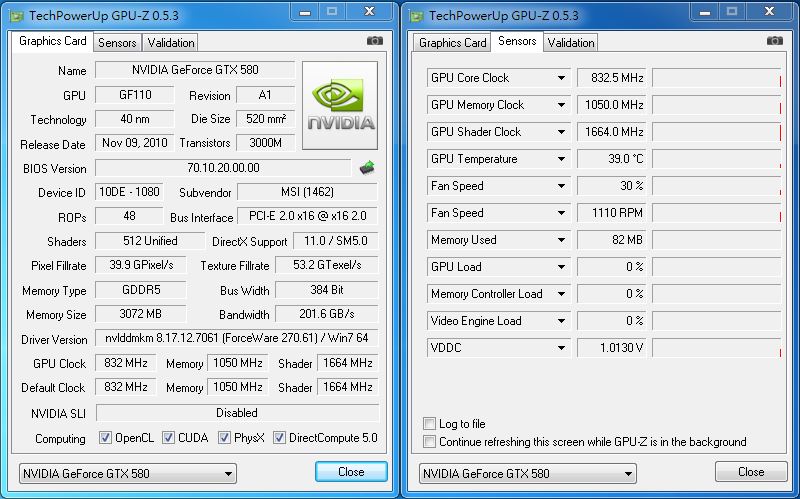
Task: Toggle the OpenCL checkbox
Action: [x=105, y=438]
